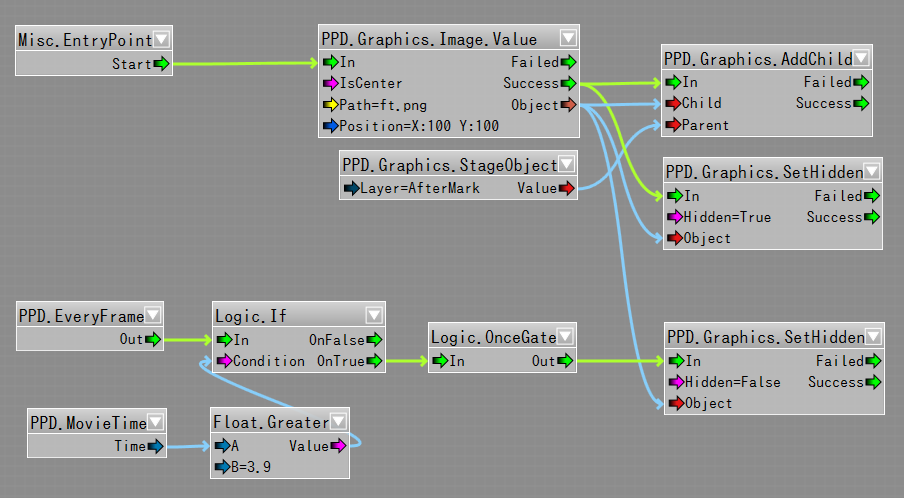Image resolution: width=904 pixels, height=498 pixels.
Task: Click the Hidden=True boolean input port
Action: coord(673,217)
